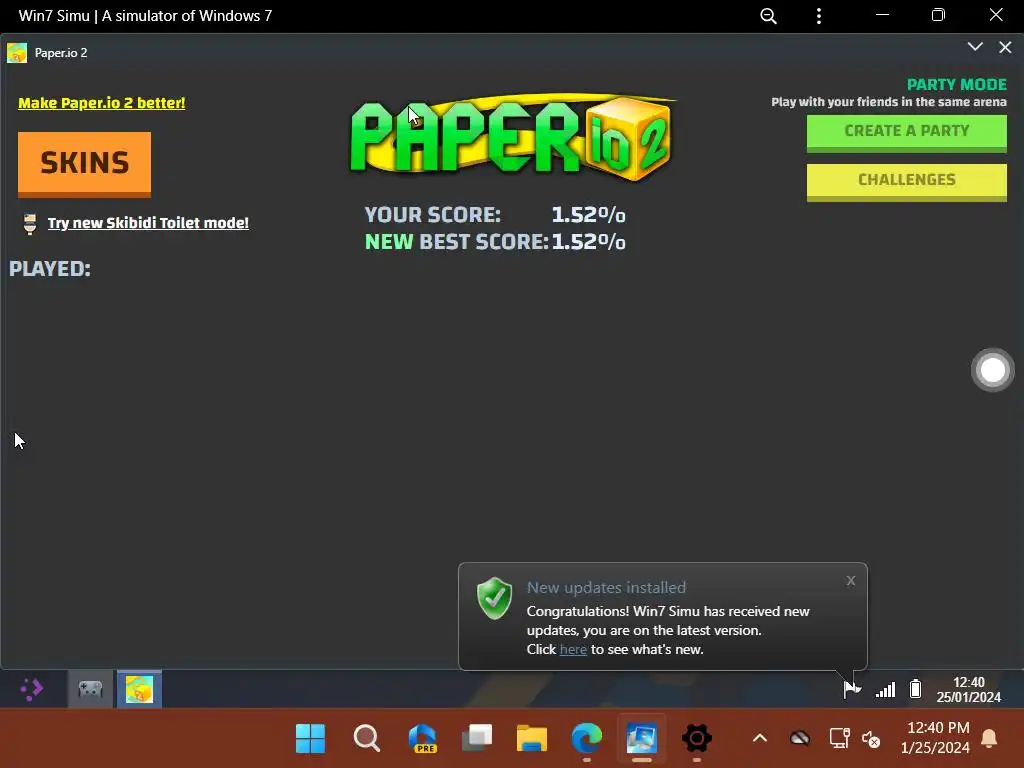1024x768 pixels.
Task: Open the Windows 11 Start menu
Action: [310, 739]
